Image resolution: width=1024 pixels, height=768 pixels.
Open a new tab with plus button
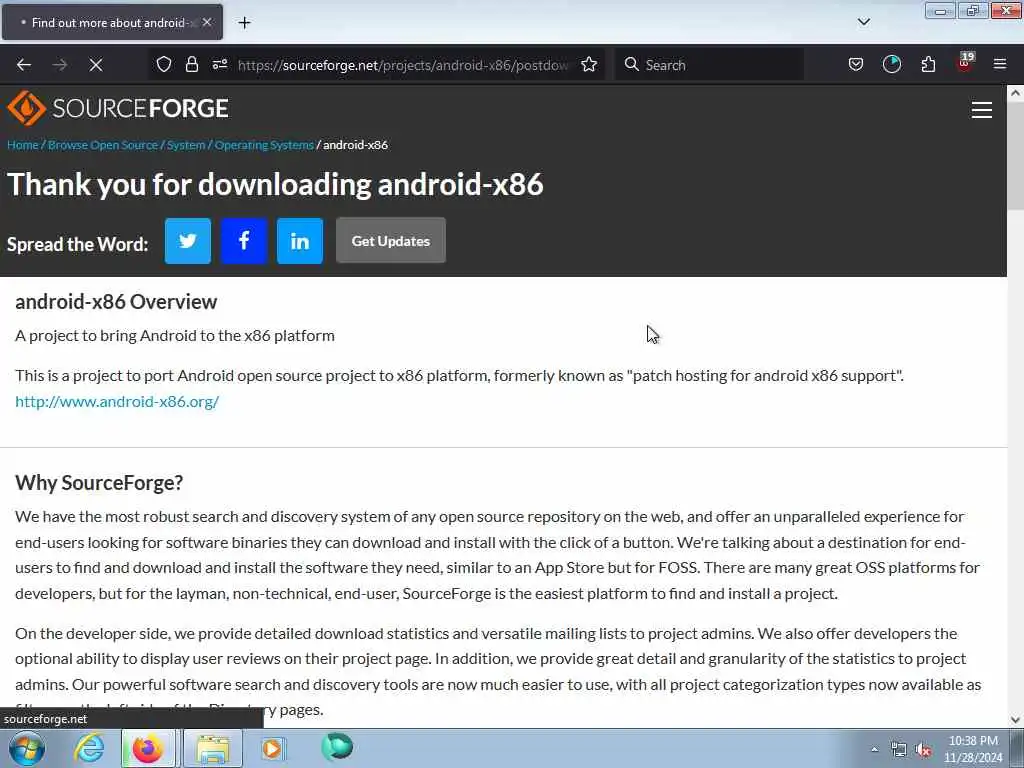(x=244, y=23)
